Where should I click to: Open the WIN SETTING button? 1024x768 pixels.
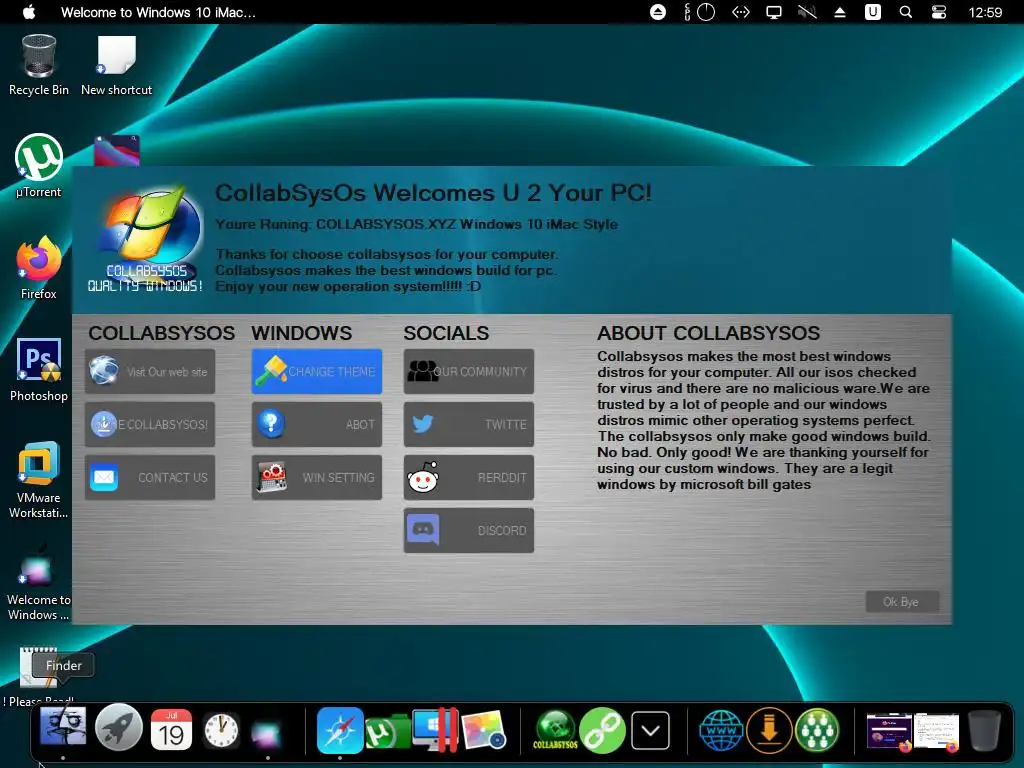pyautogui.click(x=317, y=477)
